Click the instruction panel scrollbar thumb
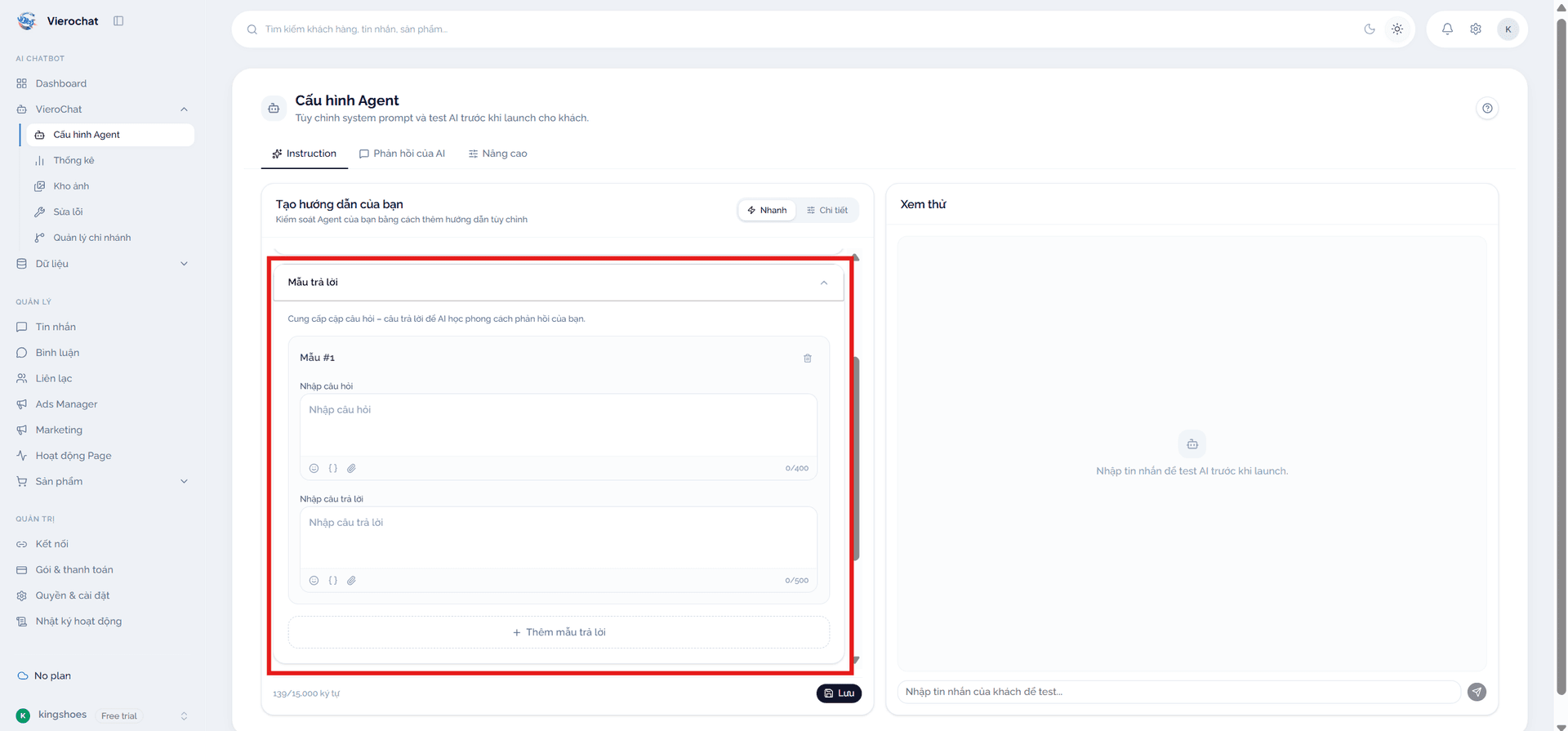The height and width of the screenshot is (731, 1568). tap(856, 458)
